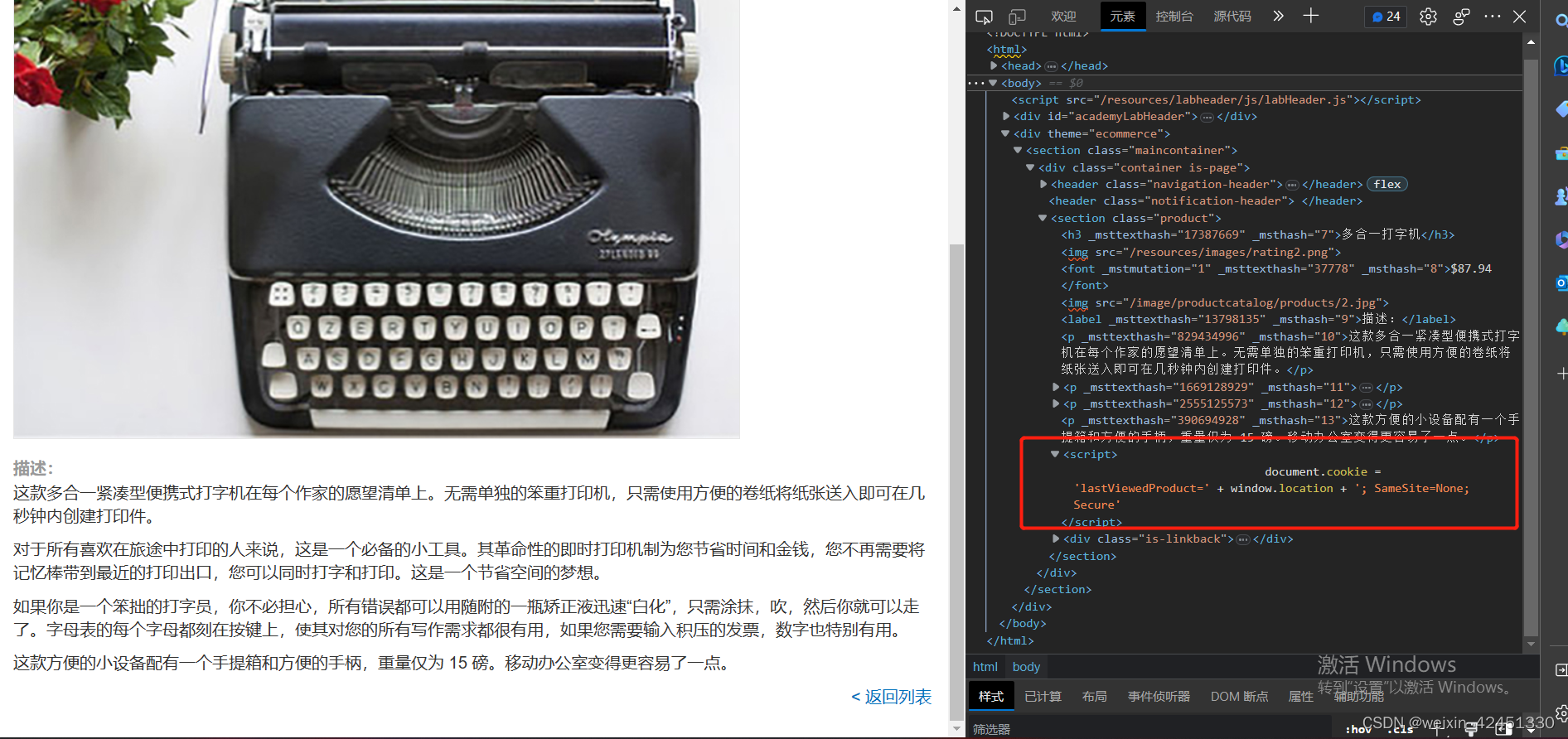
Task: Open the 事件侦听器 tab
Action: pos(1159,697)
